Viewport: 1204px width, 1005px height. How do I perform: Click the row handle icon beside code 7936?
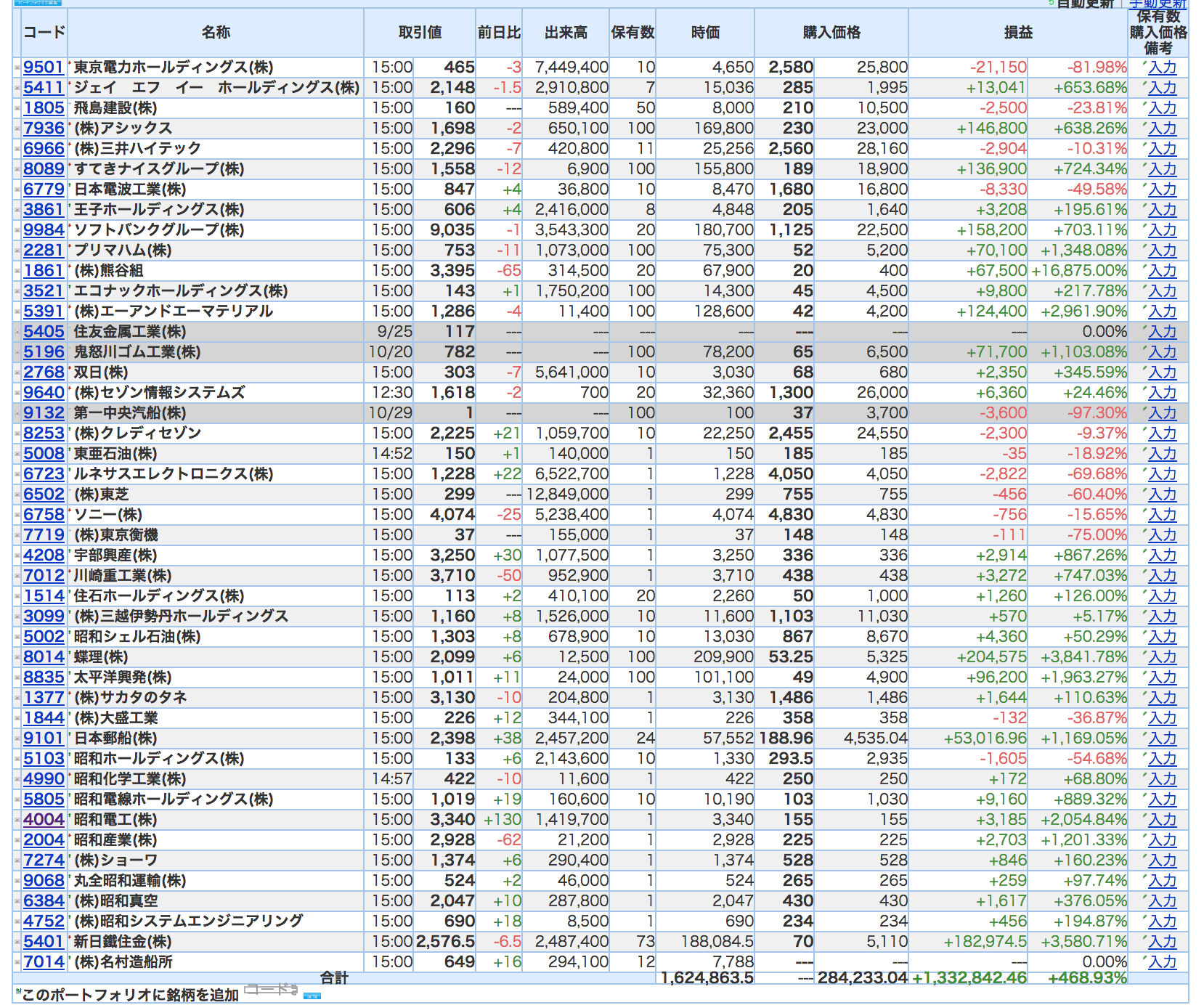click(17, 129)
